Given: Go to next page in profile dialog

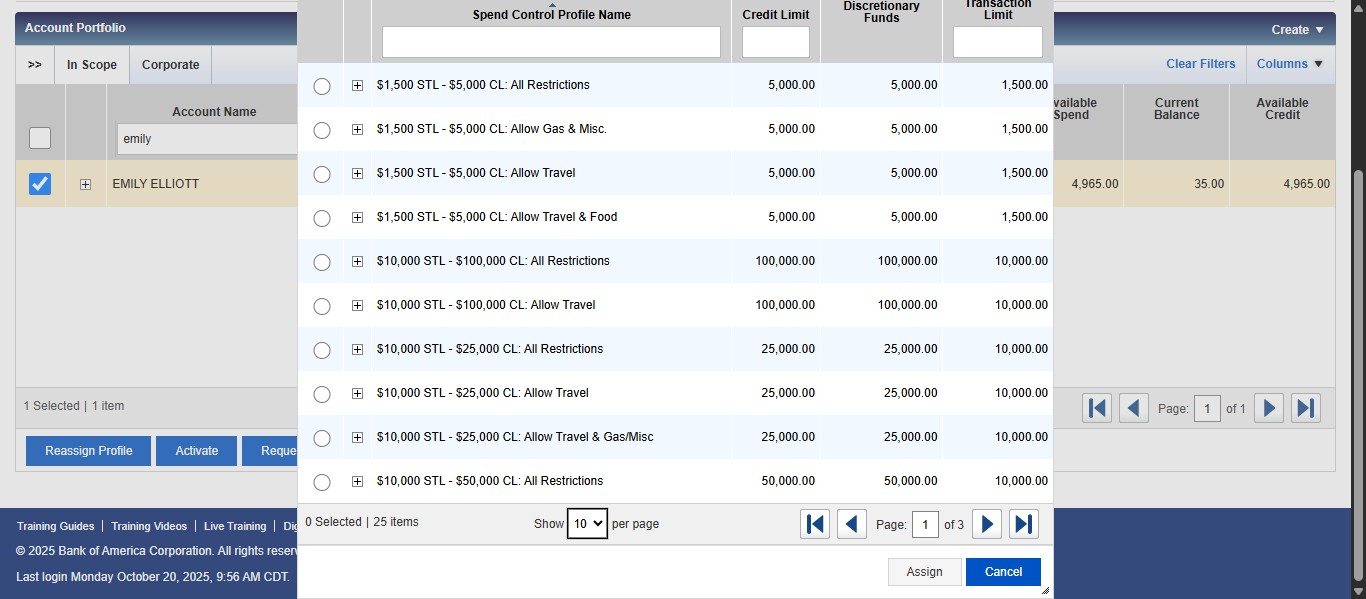Looking at the screenshot, I should click(987, 524).
